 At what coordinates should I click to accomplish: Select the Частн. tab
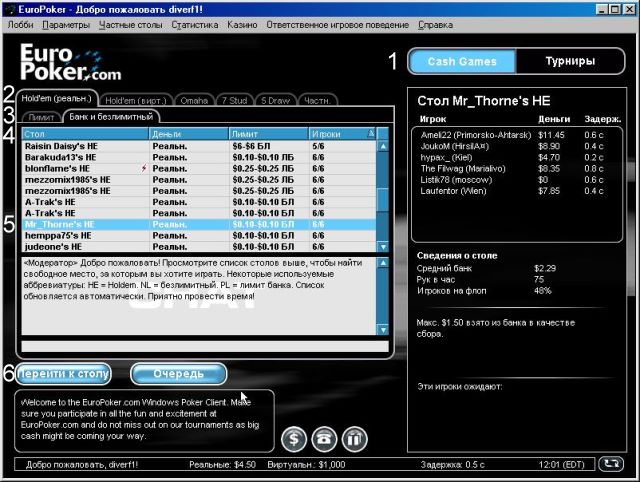pyautogui.click(x=317, y=100)
